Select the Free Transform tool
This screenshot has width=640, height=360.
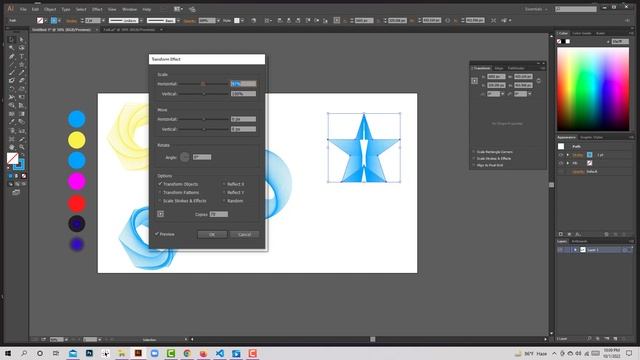[22, 97]
